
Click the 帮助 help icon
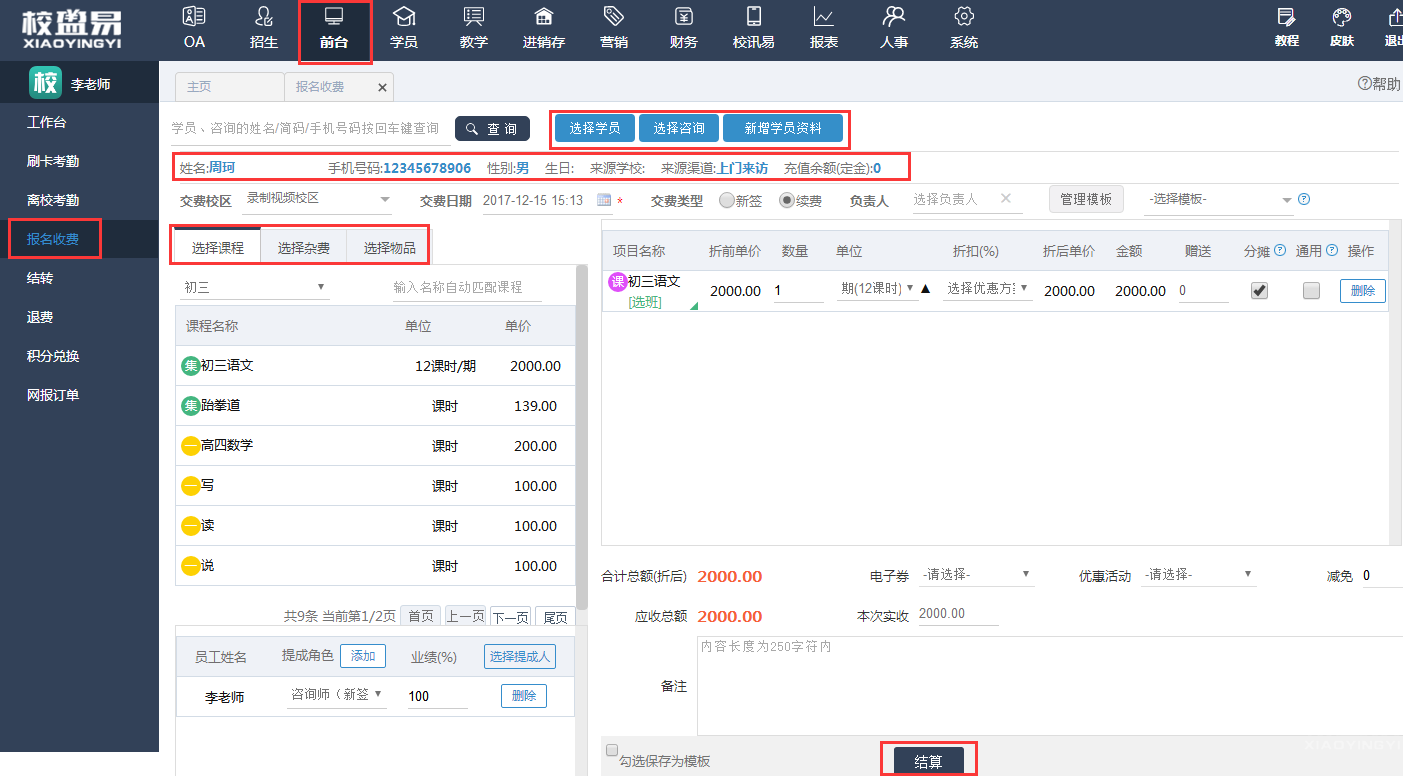[1364, 84]
